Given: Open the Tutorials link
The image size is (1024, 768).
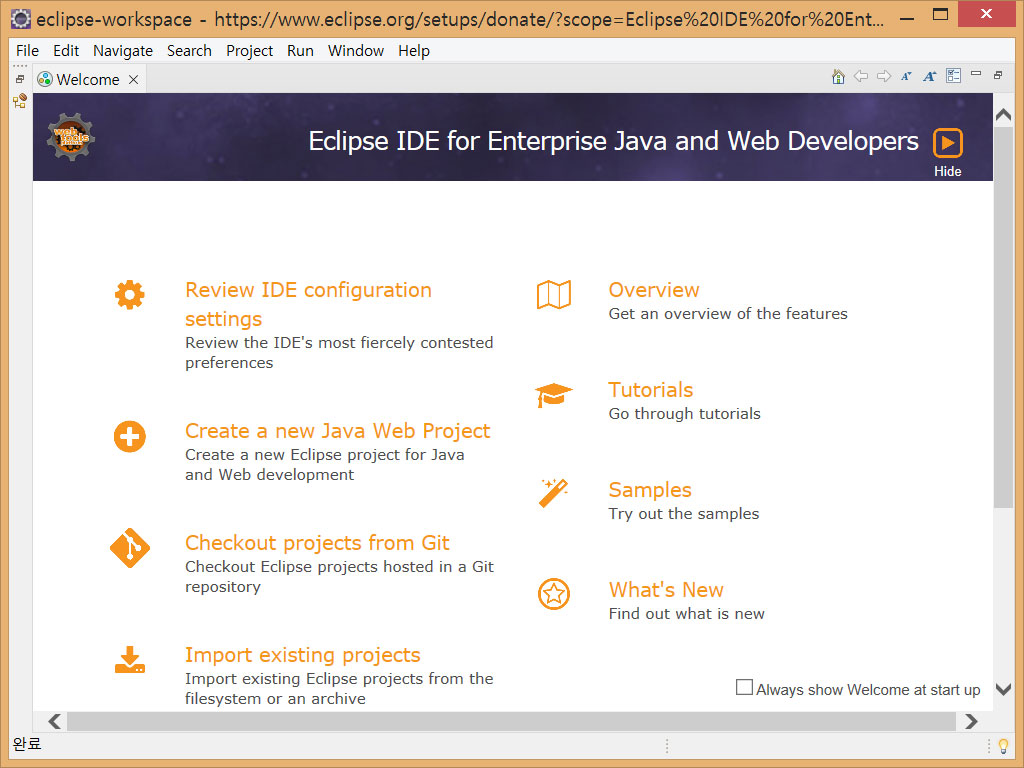Looking at the screenshot, I should 650,390.
